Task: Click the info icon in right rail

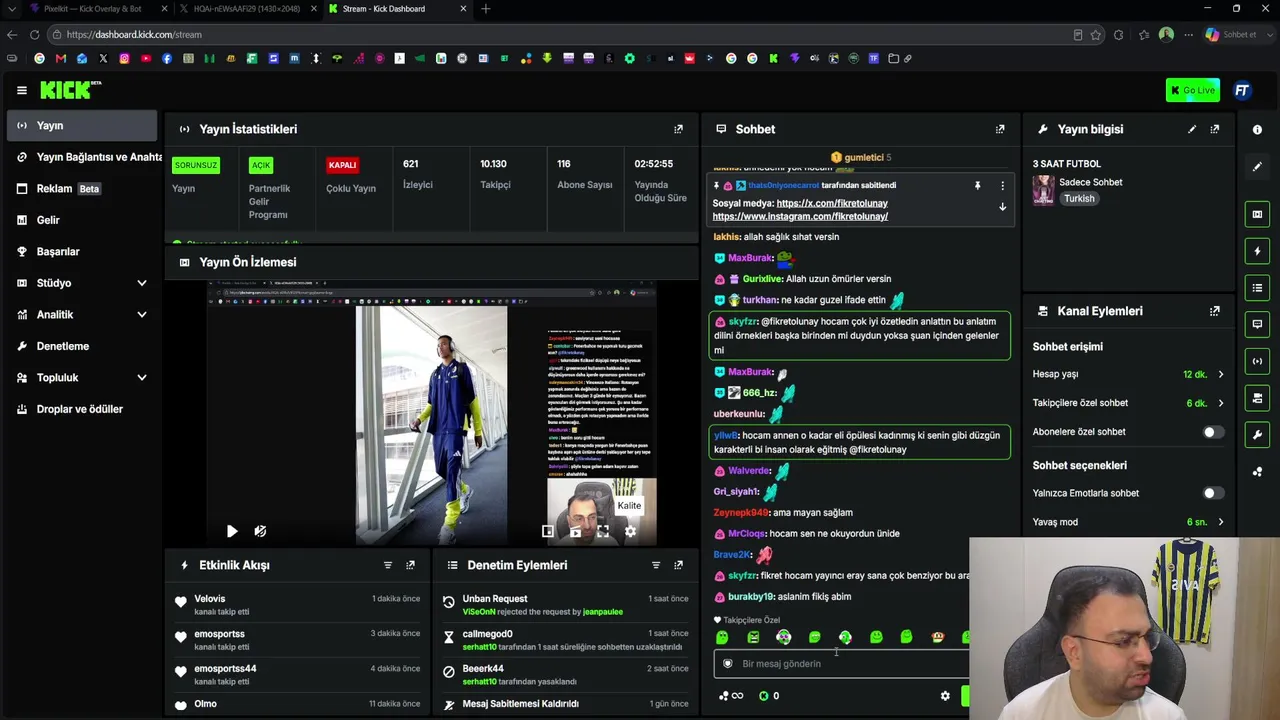Action: point(1257,130)
